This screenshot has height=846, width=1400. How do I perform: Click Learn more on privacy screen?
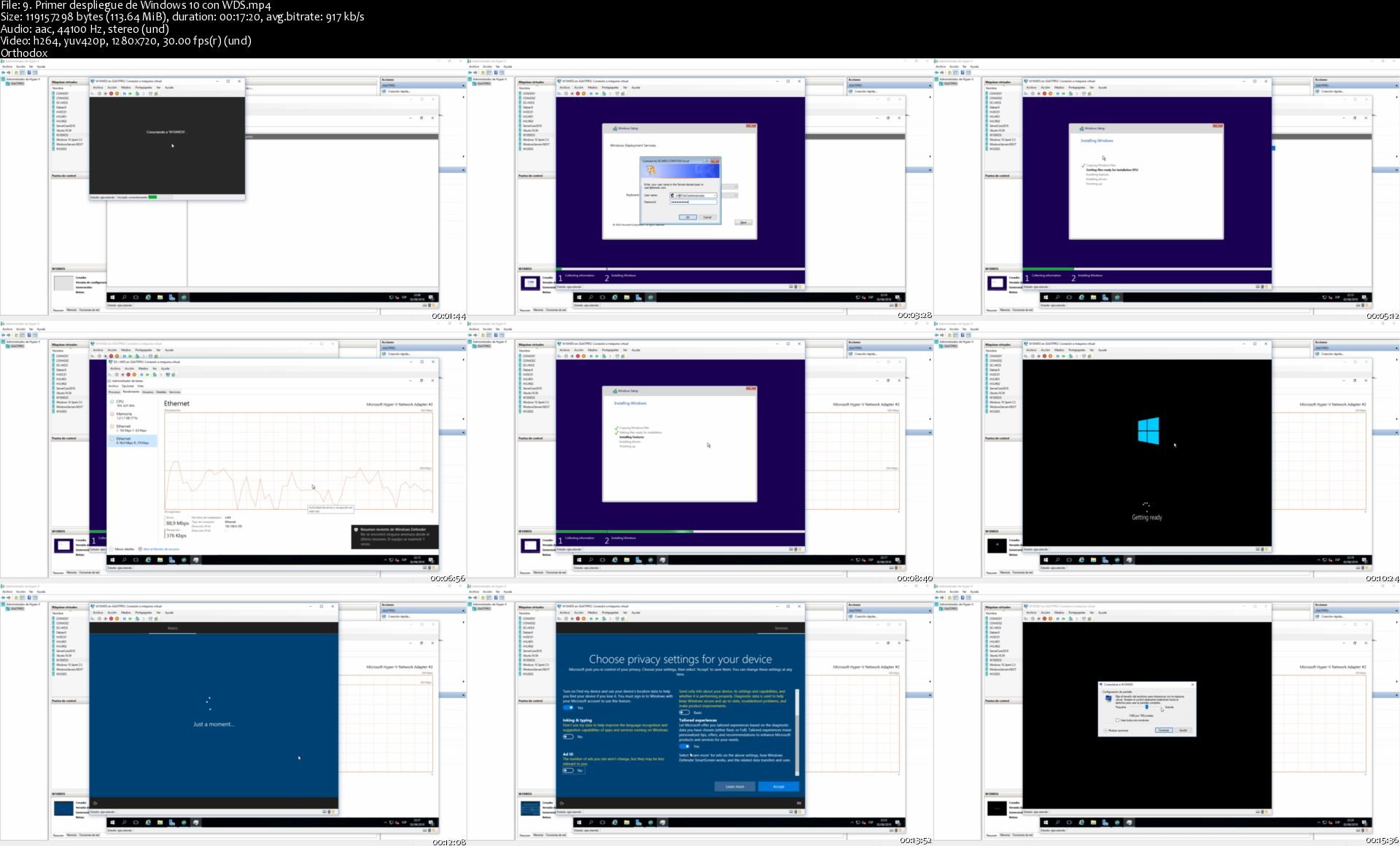click(734, 786)
